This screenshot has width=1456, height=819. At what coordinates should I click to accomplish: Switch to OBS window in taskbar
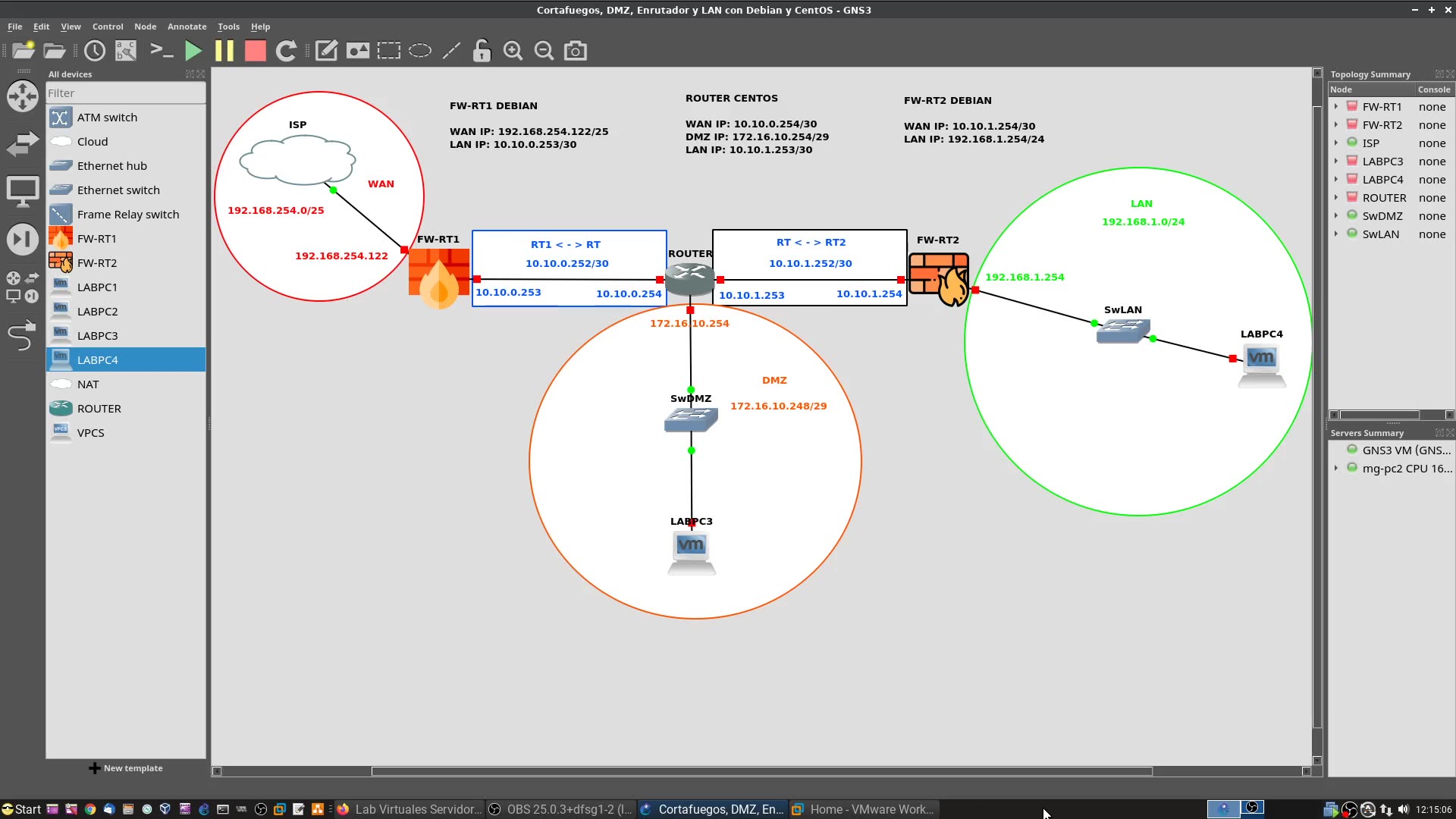point(560,809)
